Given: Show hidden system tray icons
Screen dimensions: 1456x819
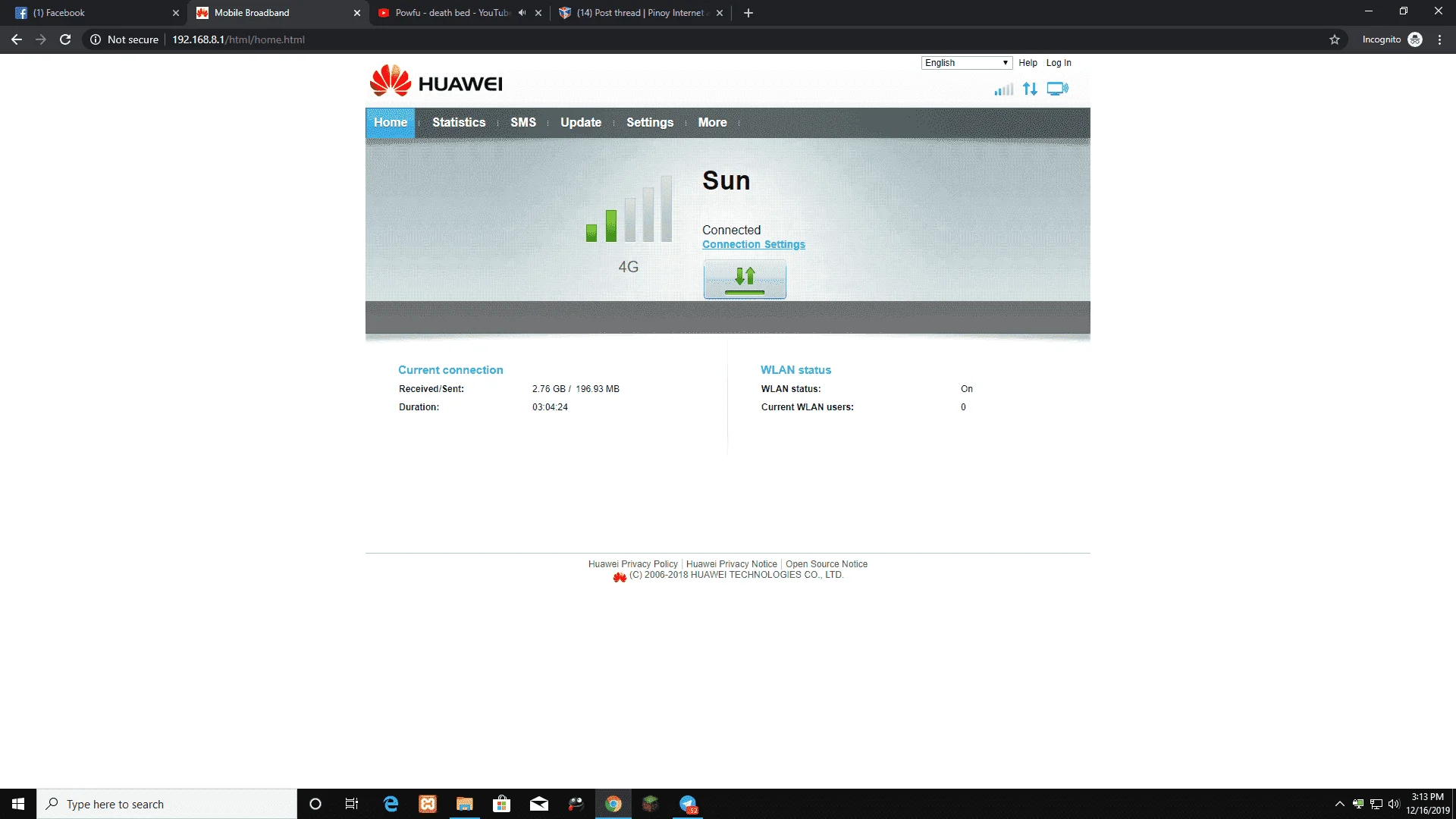Looking at the screenshot, I should 1339,804.
